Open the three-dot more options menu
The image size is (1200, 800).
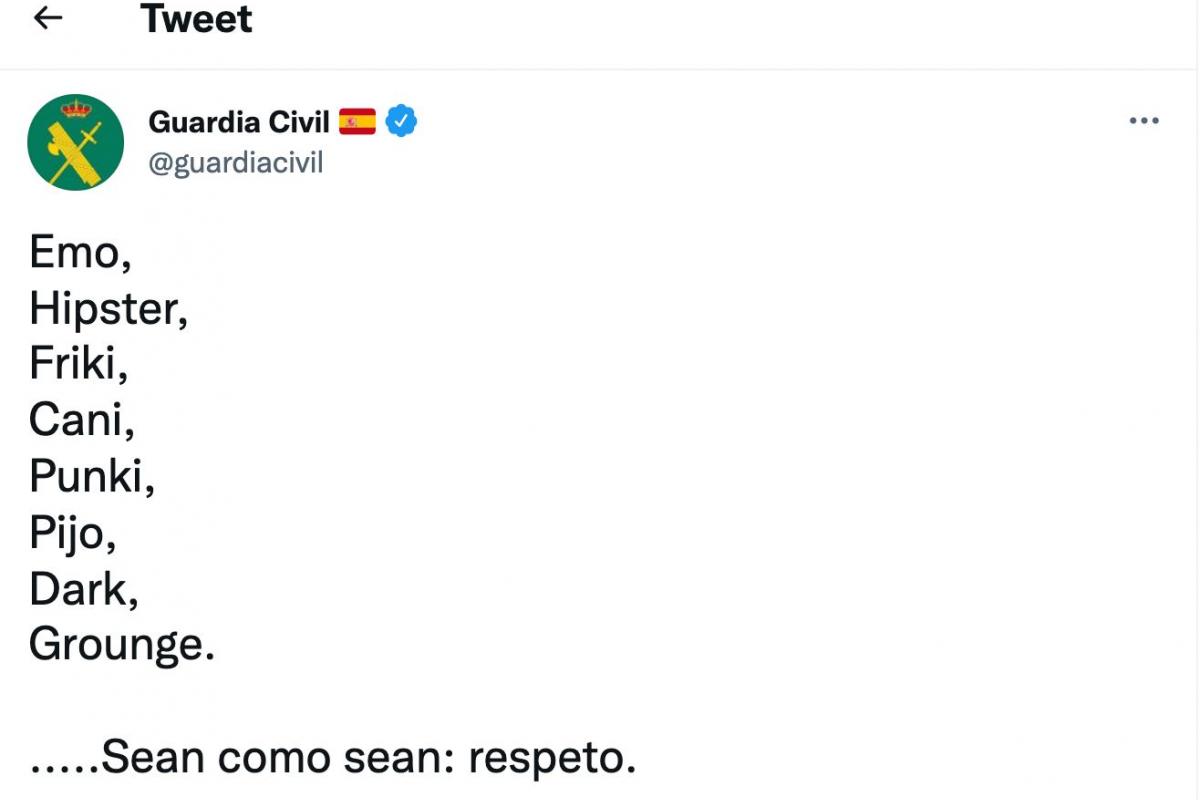coord(1143,121)
